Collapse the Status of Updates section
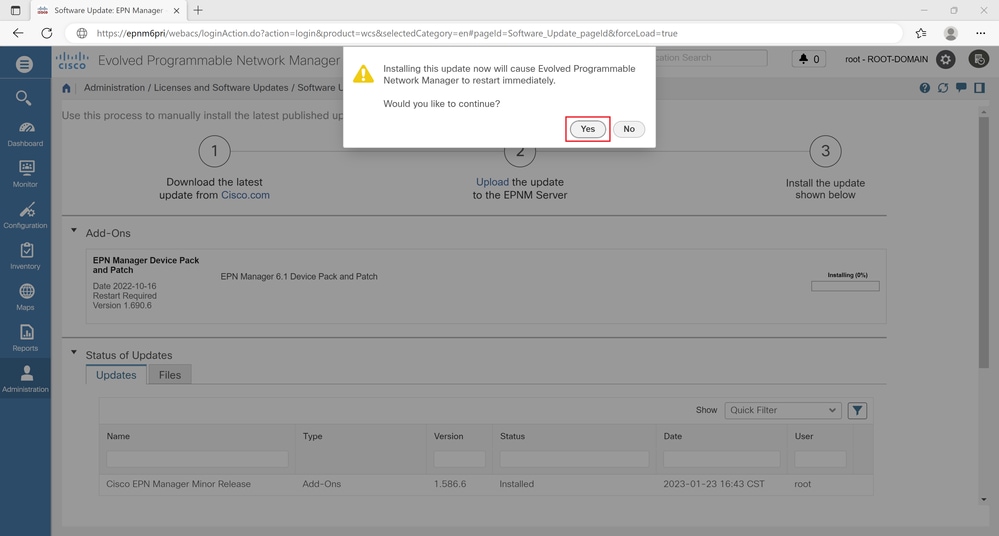 74,352
